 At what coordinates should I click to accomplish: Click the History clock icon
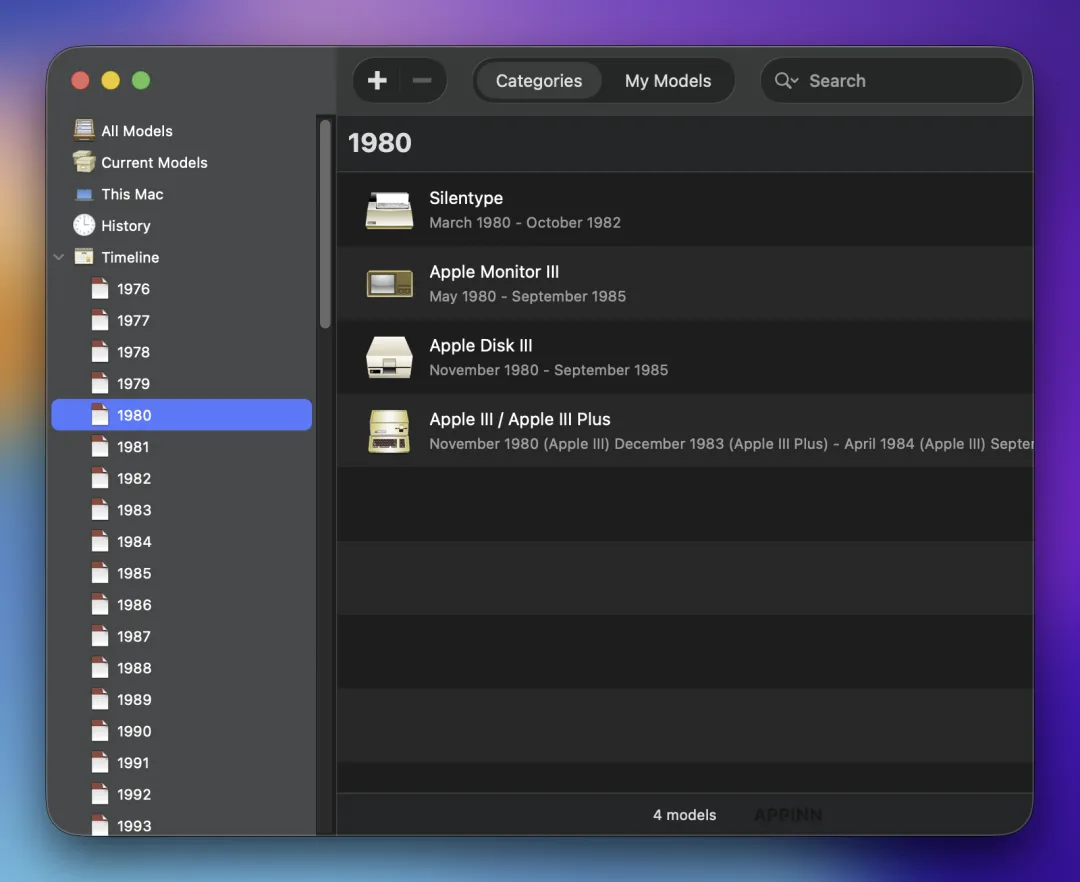click(84, 225)
